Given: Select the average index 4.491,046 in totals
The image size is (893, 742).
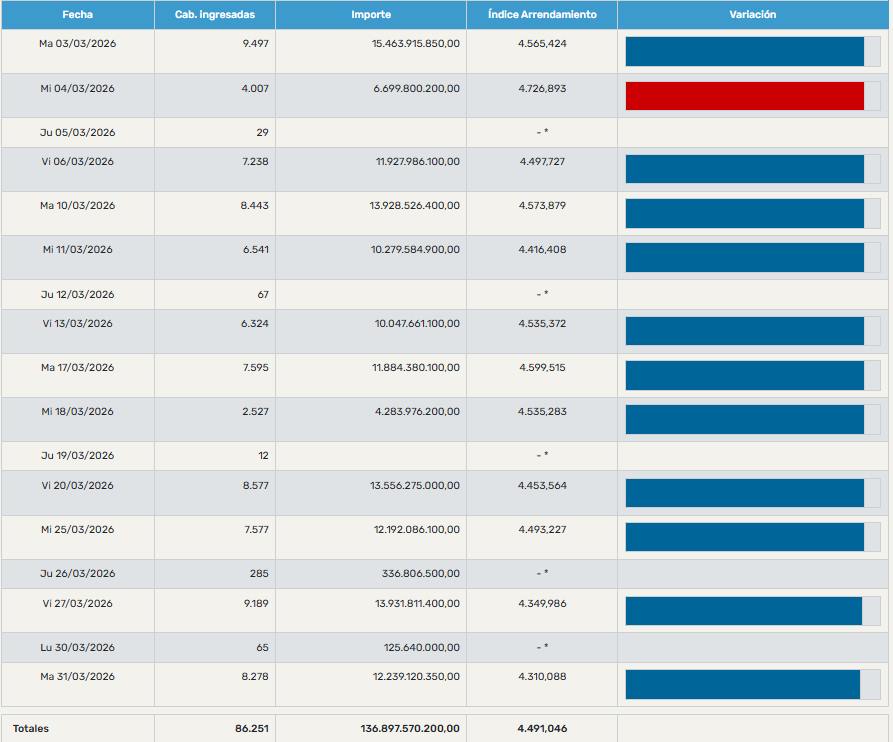Looking at the screenshot, I should click(542, 729).
